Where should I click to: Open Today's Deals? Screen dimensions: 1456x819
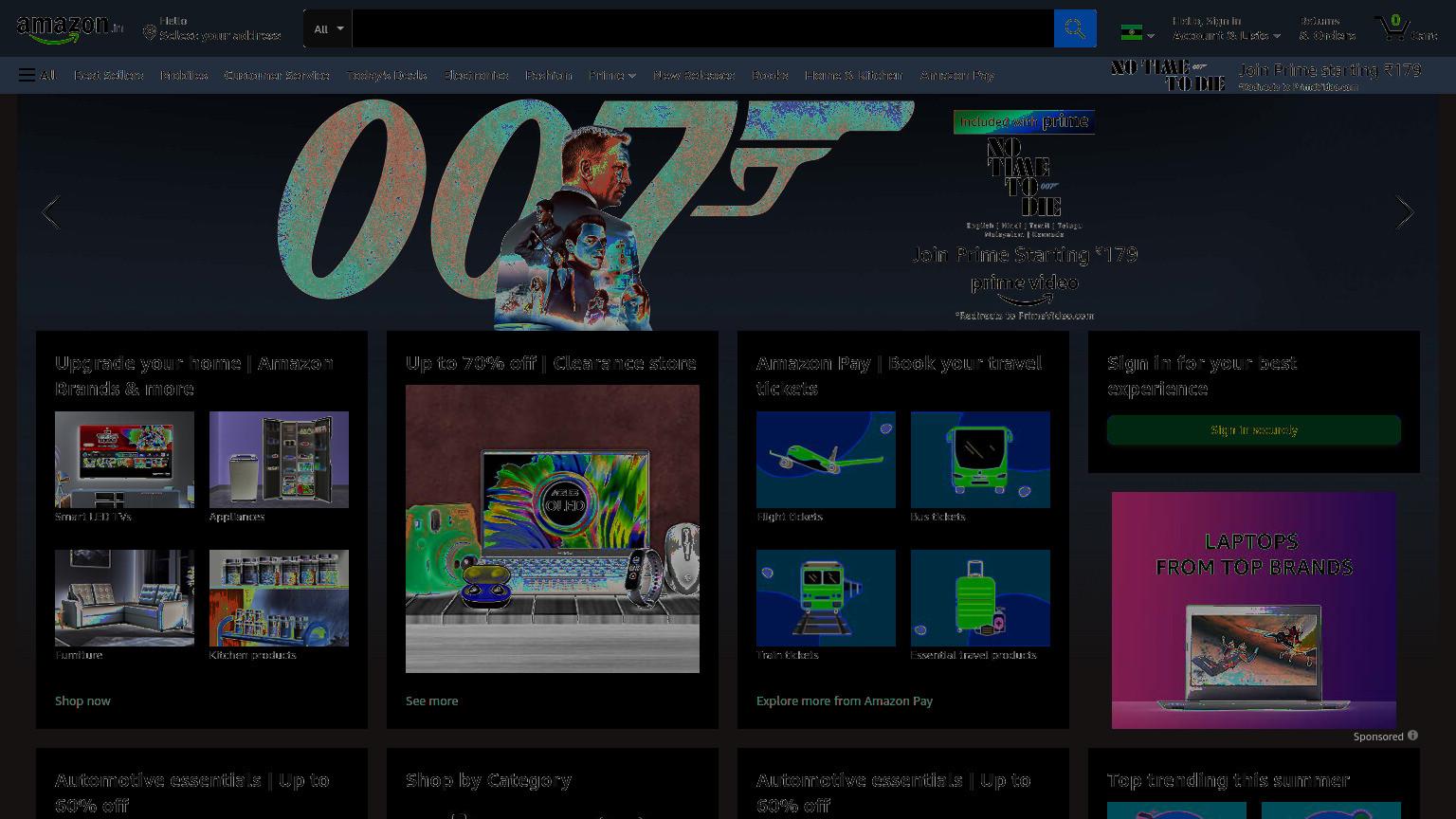[386, 75]
